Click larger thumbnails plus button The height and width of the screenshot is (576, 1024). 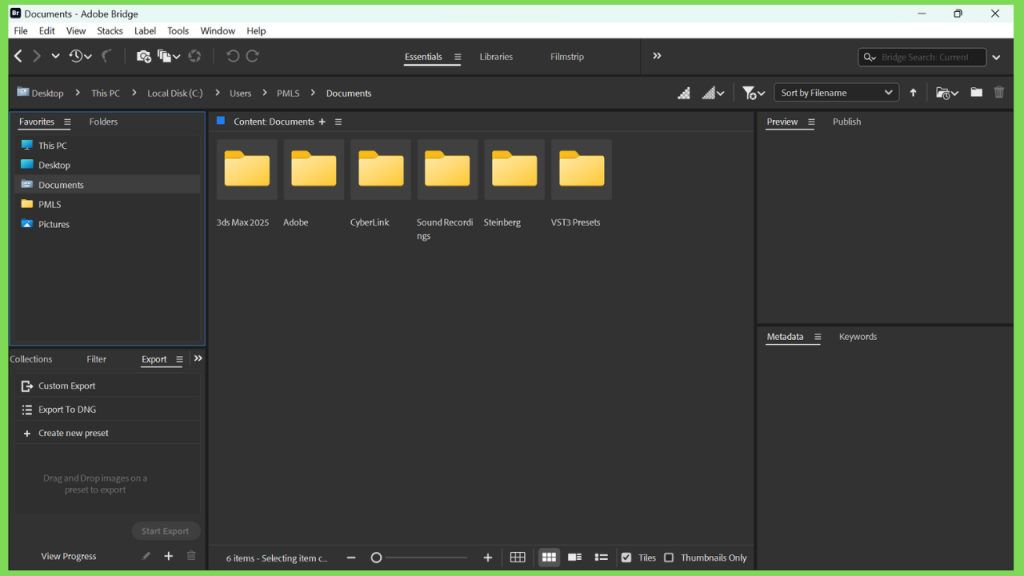point(488,558)
